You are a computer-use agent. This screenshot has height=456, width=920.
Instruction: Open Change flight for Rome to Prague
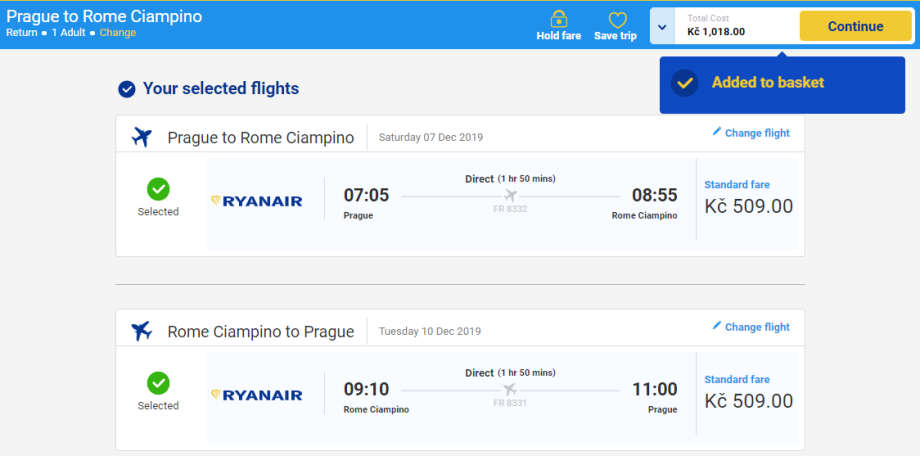[756, 327]
